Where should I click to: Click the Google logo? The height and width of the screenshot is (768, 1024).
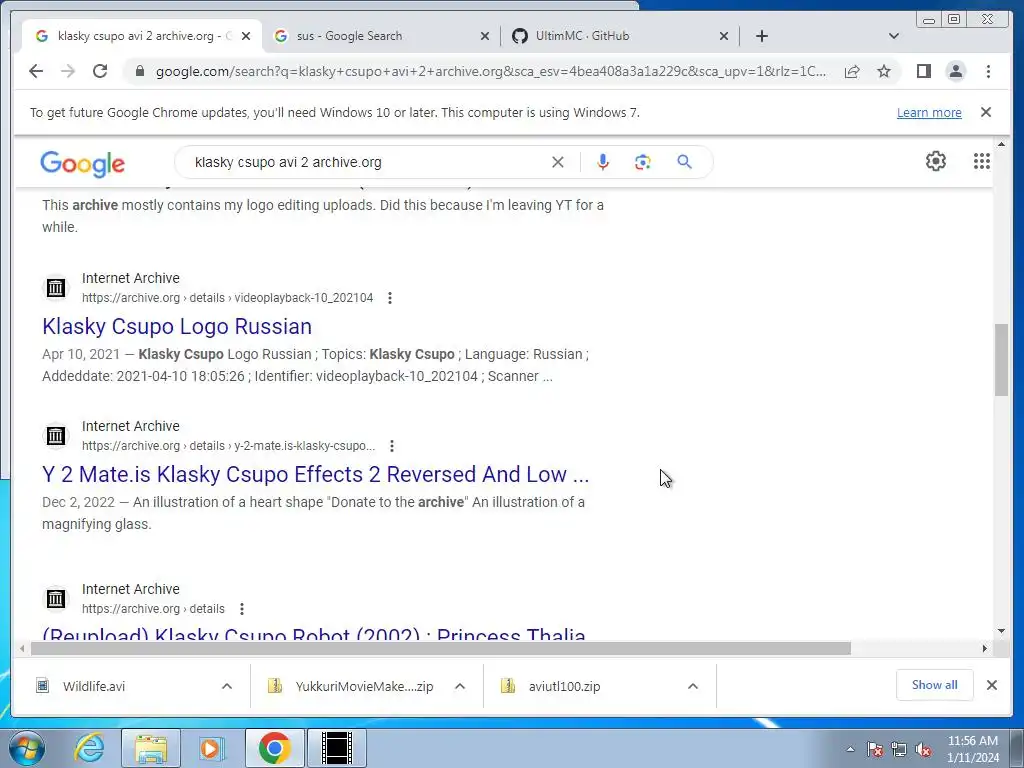(x=82, y=164)
